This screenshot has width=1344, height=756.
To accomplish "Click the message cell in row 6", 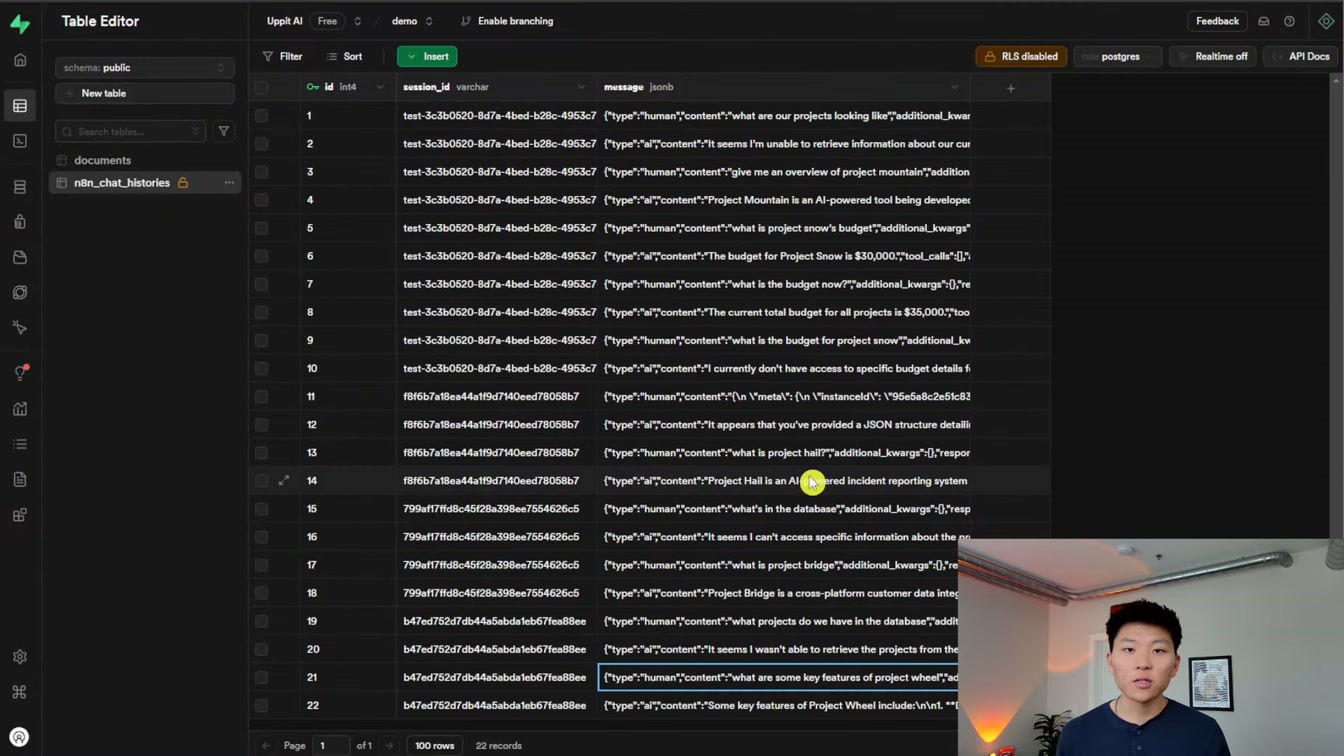I will 784,256.
